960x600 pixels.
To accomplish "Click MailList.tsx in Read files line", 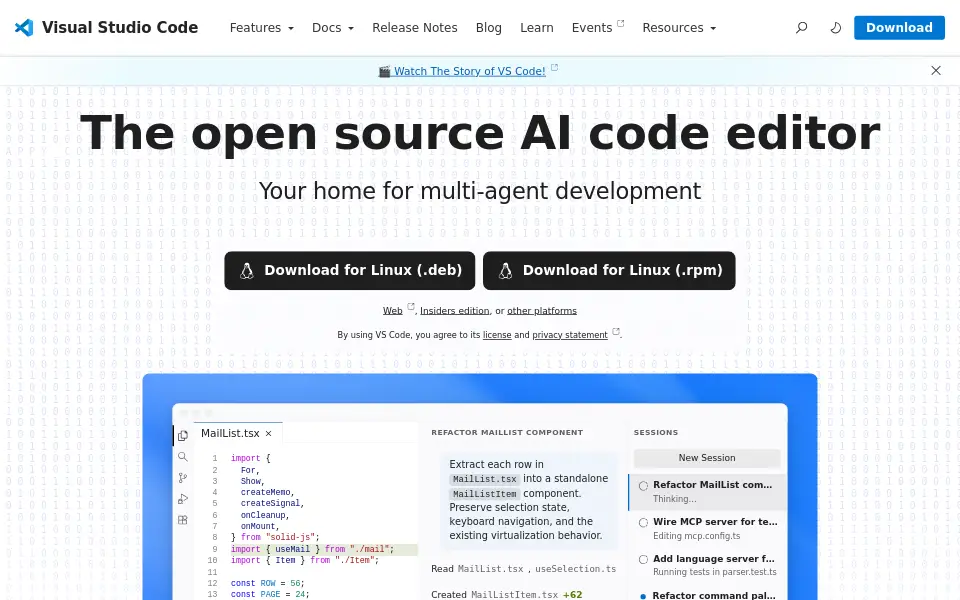I will tap(490, 569).
